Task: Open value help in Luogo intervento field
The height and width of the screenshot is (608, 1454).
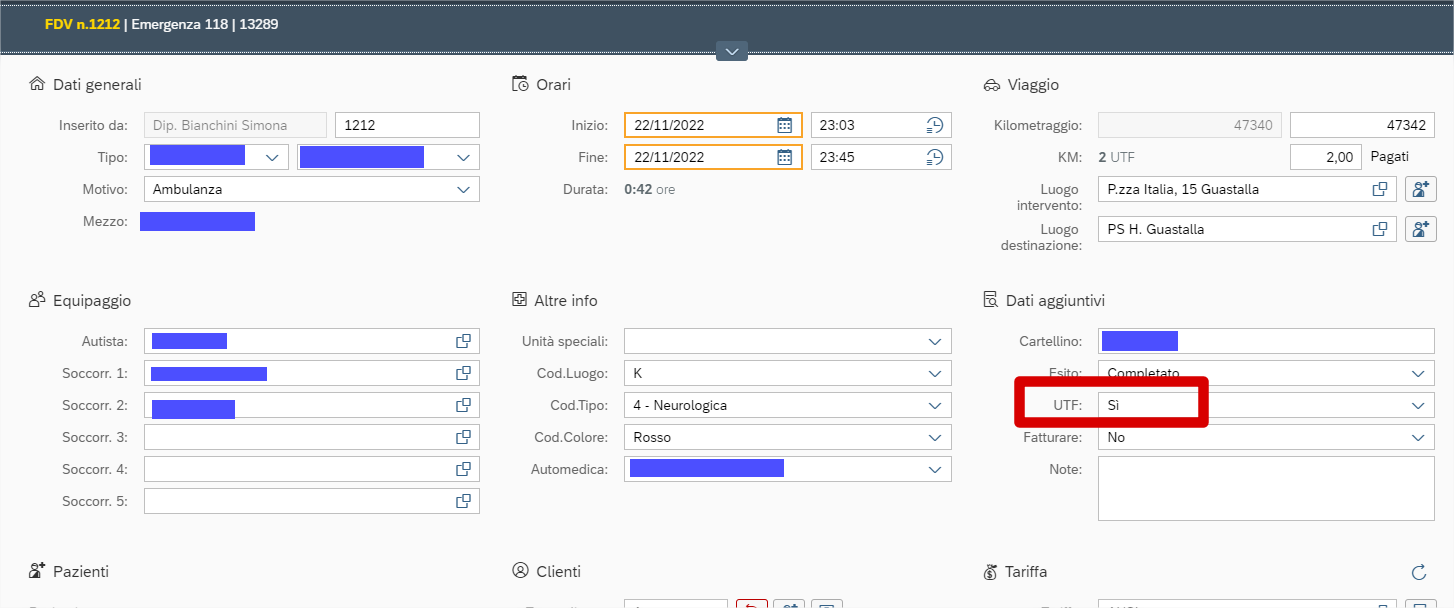Action: pyautogui.click(x=1380, y=189)
